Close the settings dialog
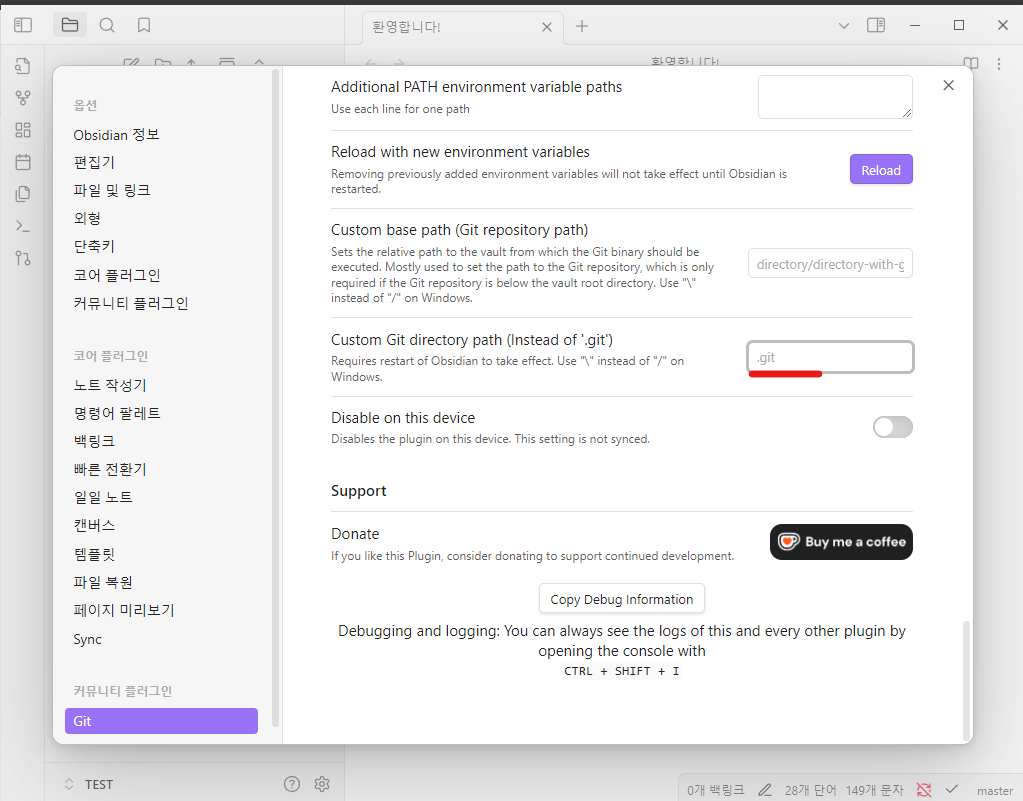The width and height of the screenshot is (1023, 801). 949,85
